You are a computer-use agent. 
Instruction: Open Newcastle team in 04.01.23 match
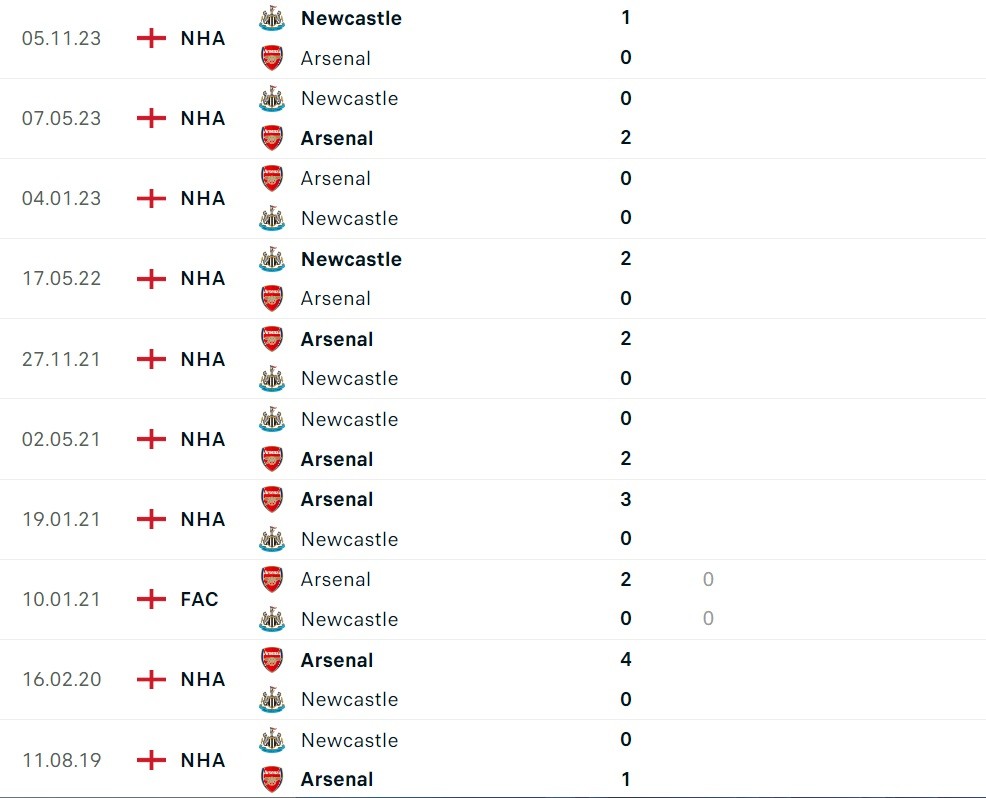point(349,218)
